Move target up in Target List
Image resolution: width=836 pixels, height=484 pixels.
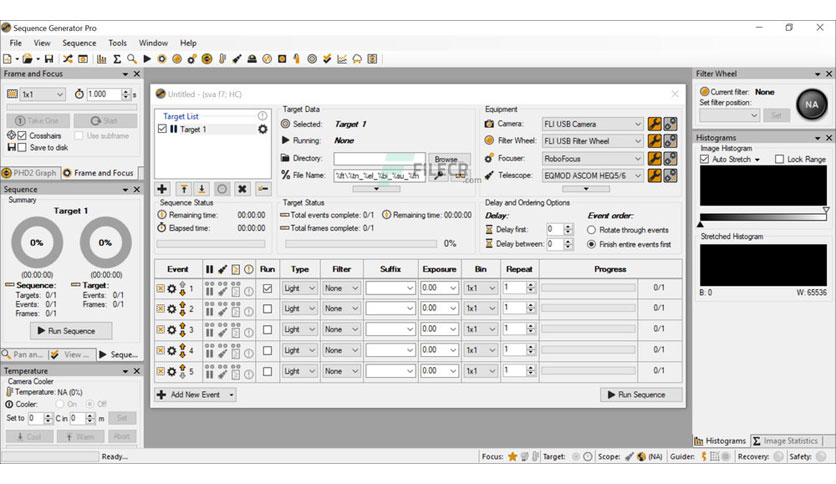click(x=183, y=189)
